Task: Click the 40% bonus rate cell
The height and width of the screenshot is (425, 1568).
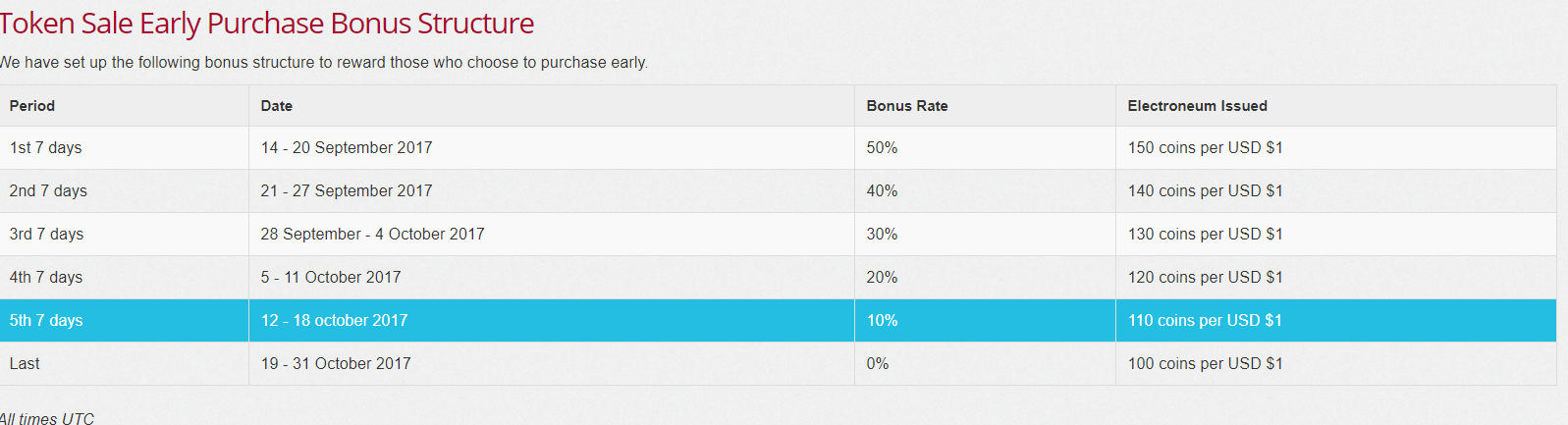Action: point(985,191)
